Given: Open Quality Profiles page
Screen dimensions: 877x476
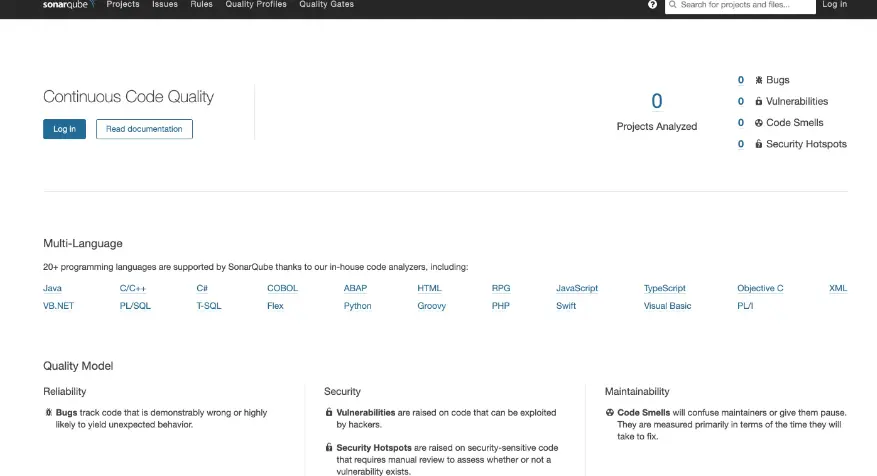Looking at the screenshot, I should click(x=256, y=4).
